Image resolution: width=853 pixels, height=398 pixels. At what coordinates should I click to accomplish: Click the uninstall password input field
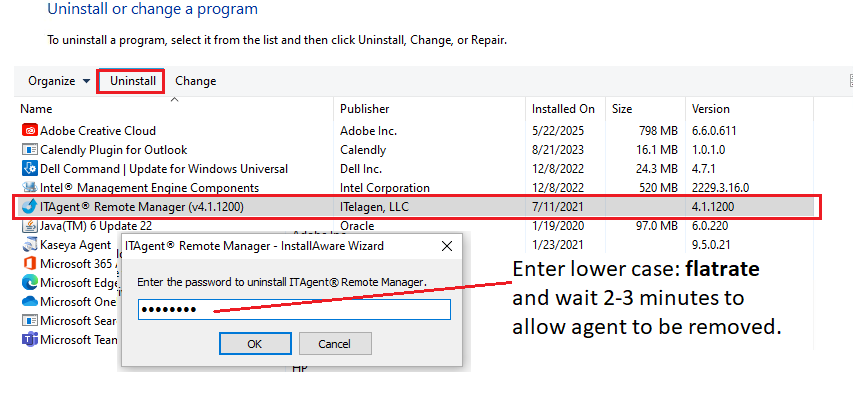click(x=294, y=309)
